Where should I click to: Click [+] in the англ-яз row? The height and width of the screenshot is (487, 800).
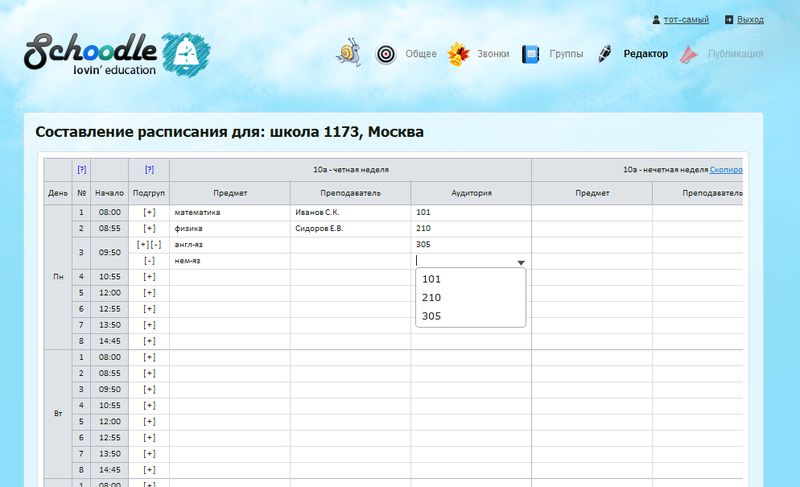[143, 245]
